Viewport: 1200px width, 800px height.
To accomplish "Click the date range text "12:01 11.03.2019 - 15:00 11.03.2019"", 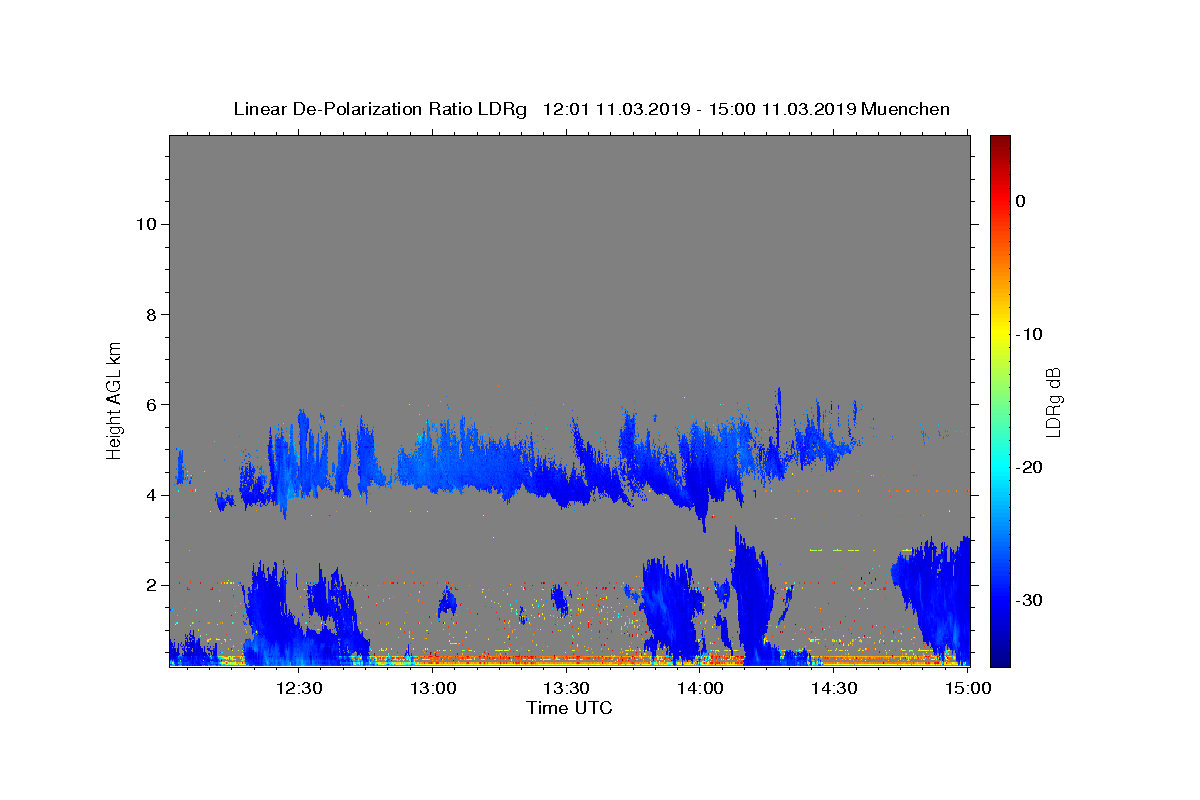I will point(699,109).
